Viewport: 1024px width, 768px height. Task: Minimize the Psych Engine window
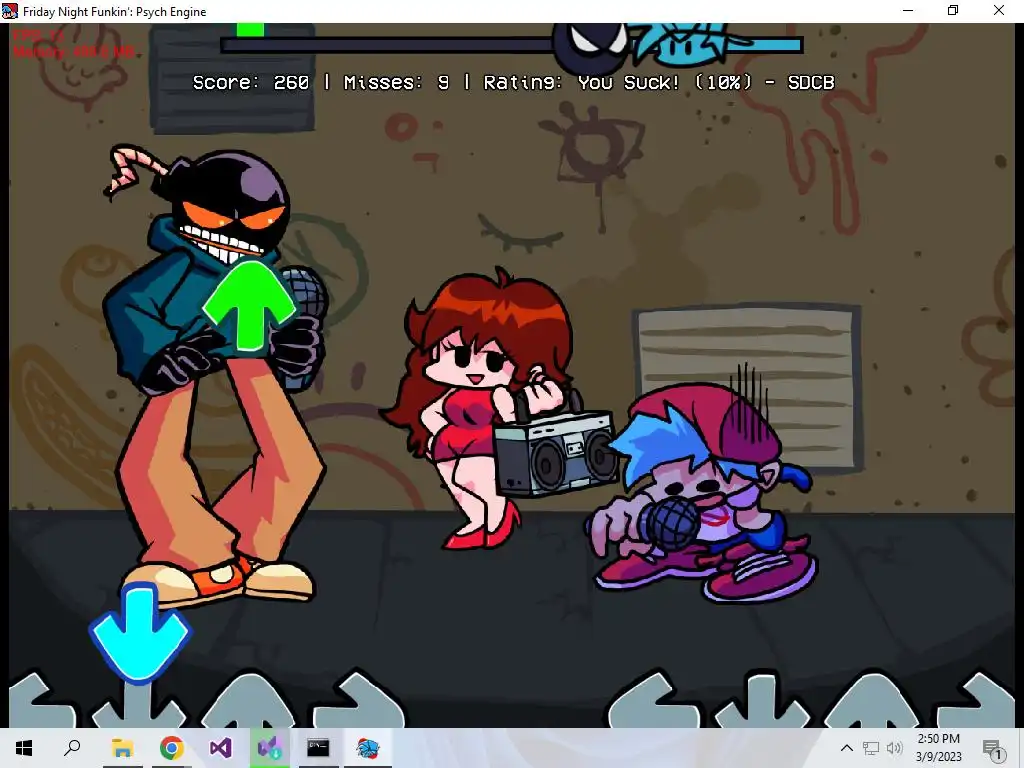[908, 10]
